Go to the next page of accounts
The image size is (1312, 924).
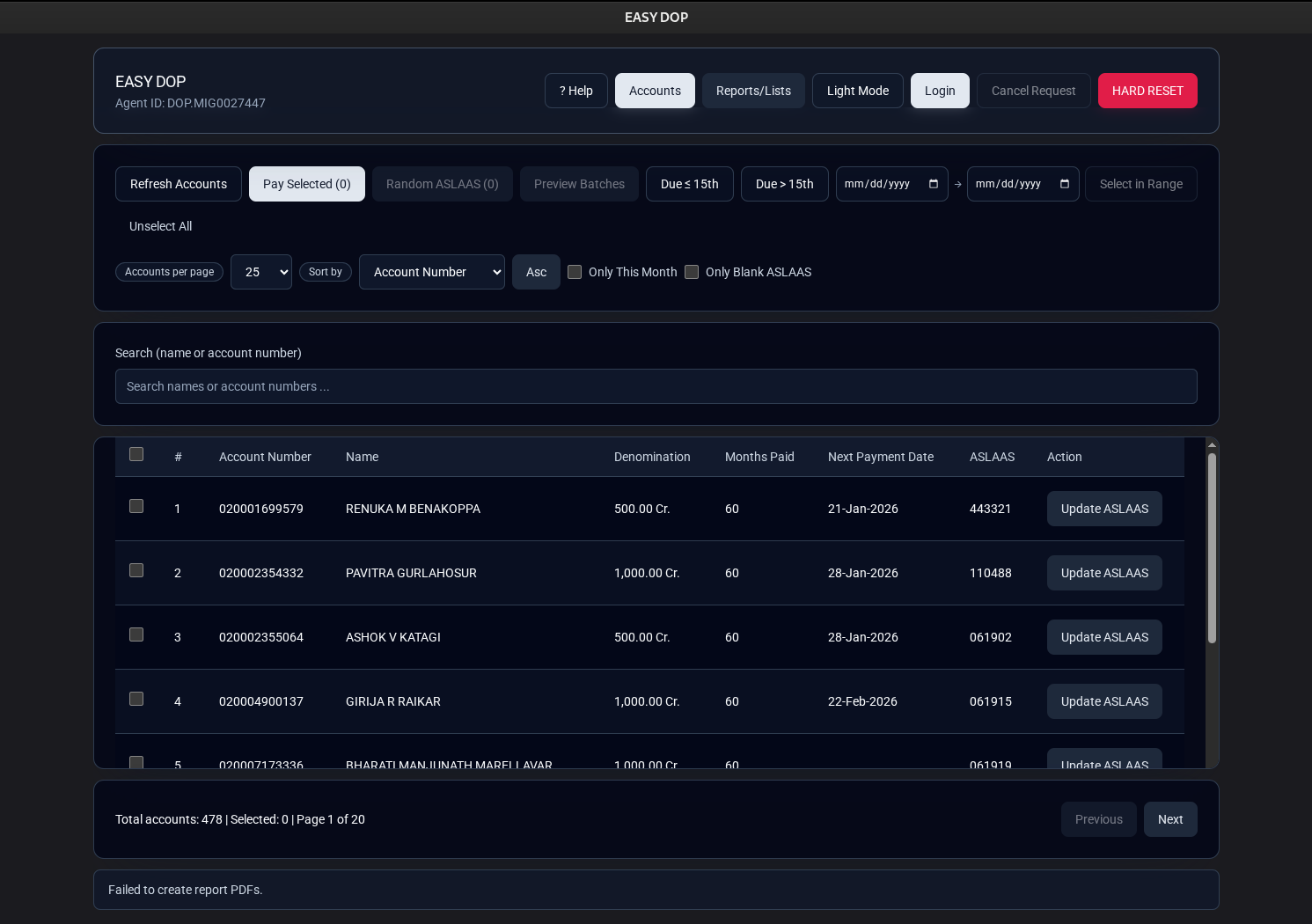click(x=1170, y=819)
